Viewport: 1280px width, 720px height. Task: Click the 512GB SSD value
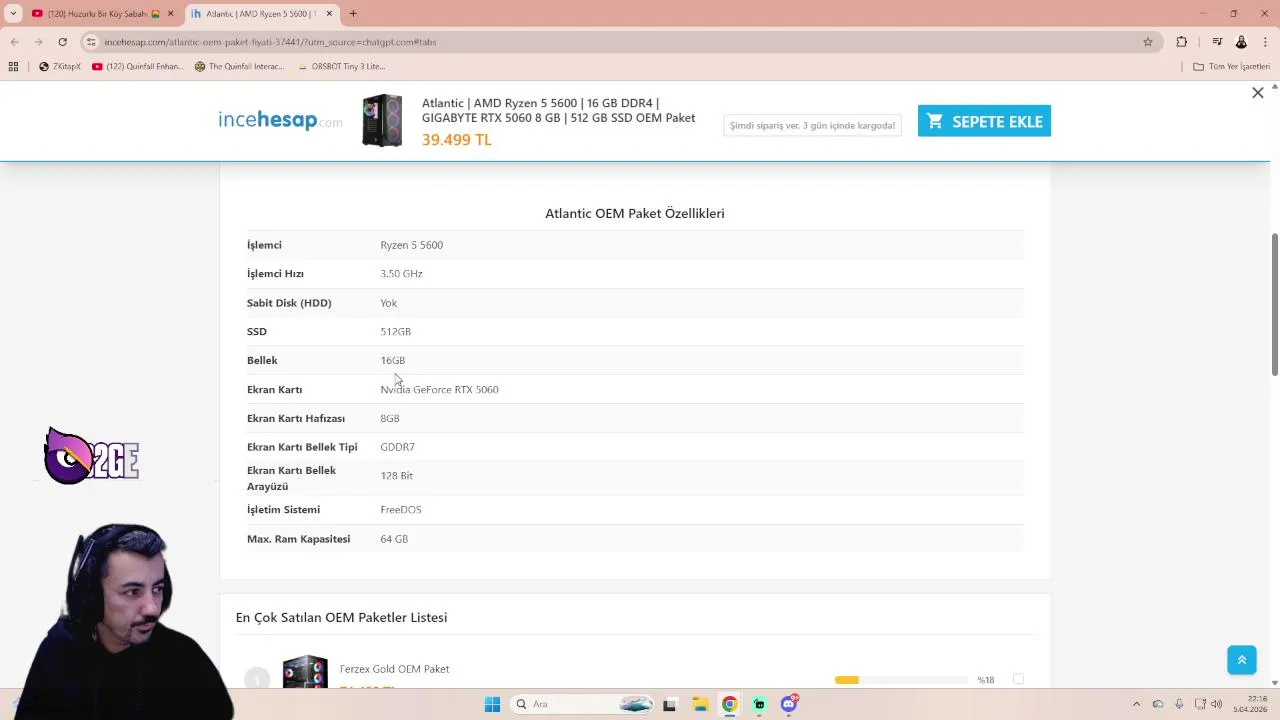click(395, 332)
